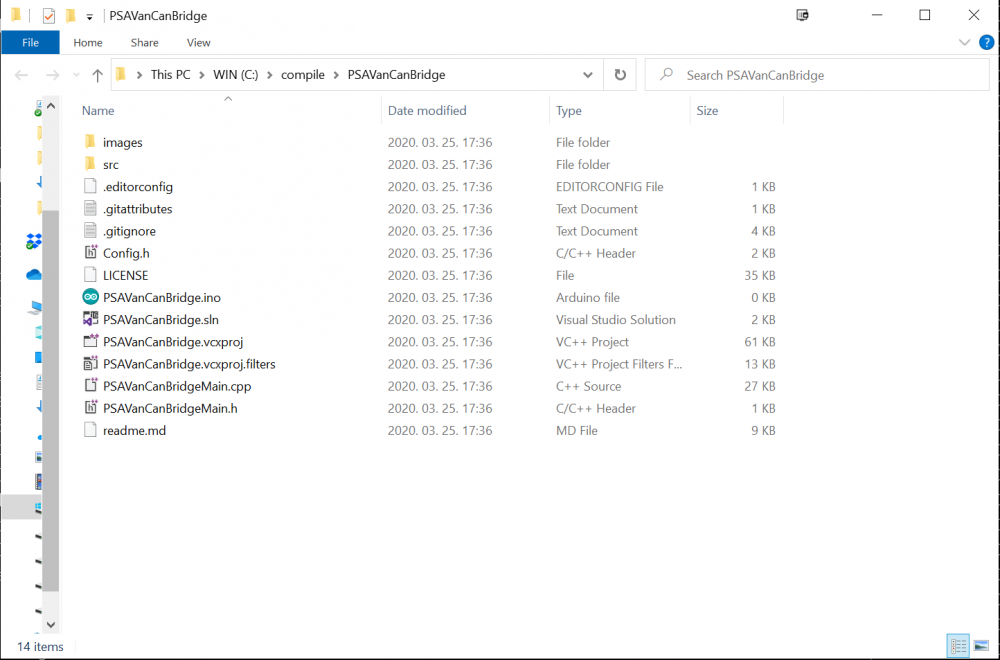Image resolution: width=1000 pixels, height=660 pixels.
Task: Expand the ribbon with the chevron
Action: (x=964, y=43)
